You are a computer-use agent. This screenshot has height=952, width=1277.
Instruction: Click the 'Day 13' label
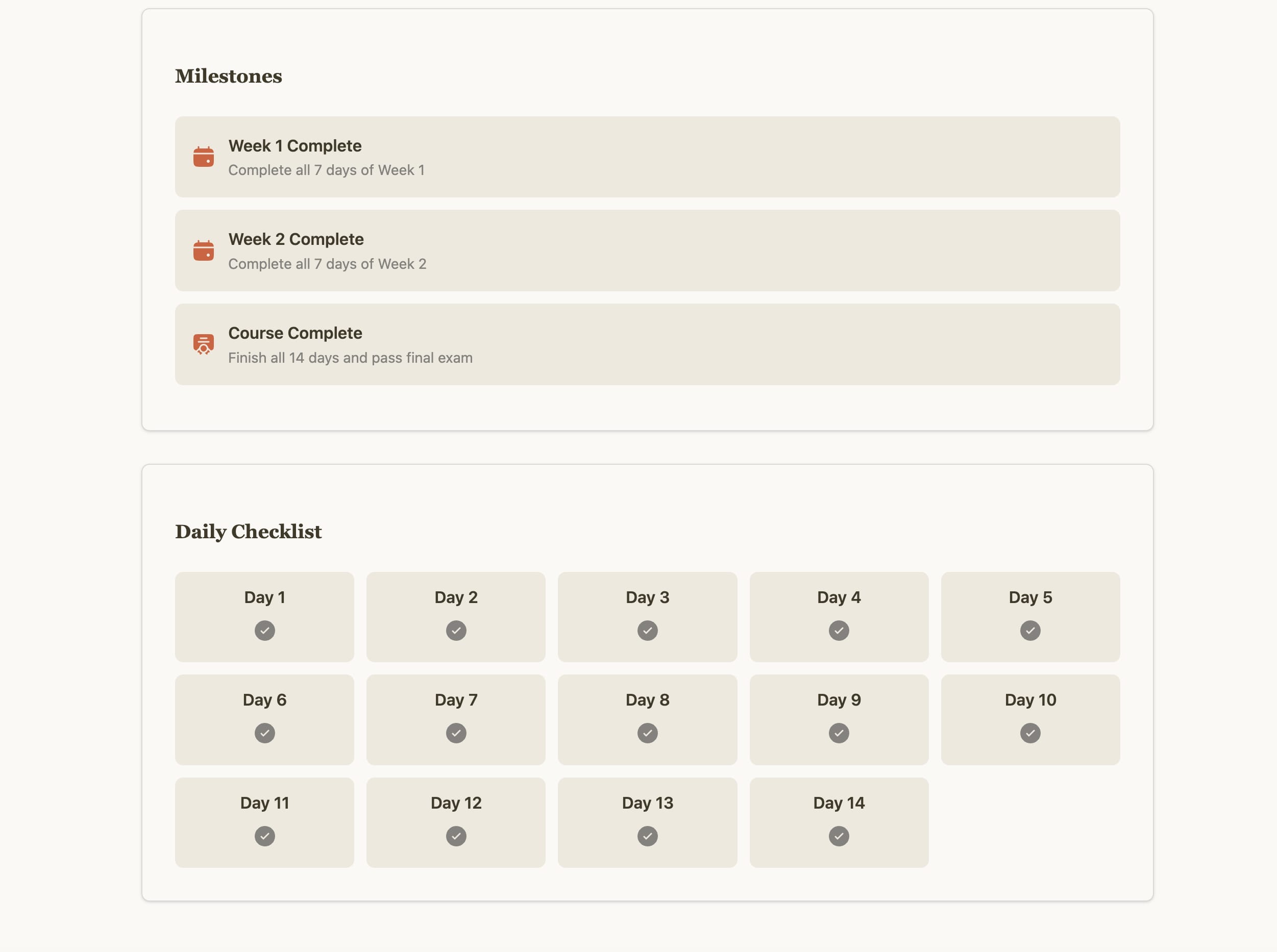[648, 804]
